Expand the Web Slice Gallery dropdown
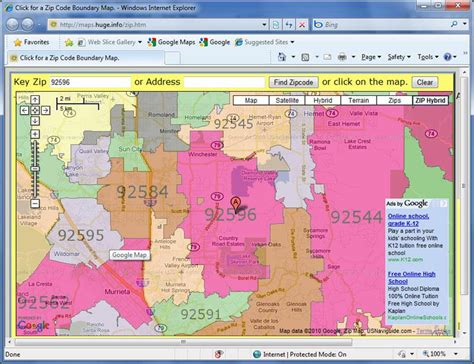 tap(140, 42)
